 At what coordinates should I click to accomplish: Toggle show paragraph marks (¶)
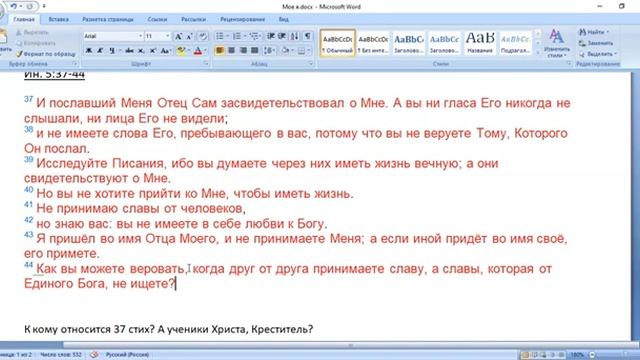[x=307, y=36]
